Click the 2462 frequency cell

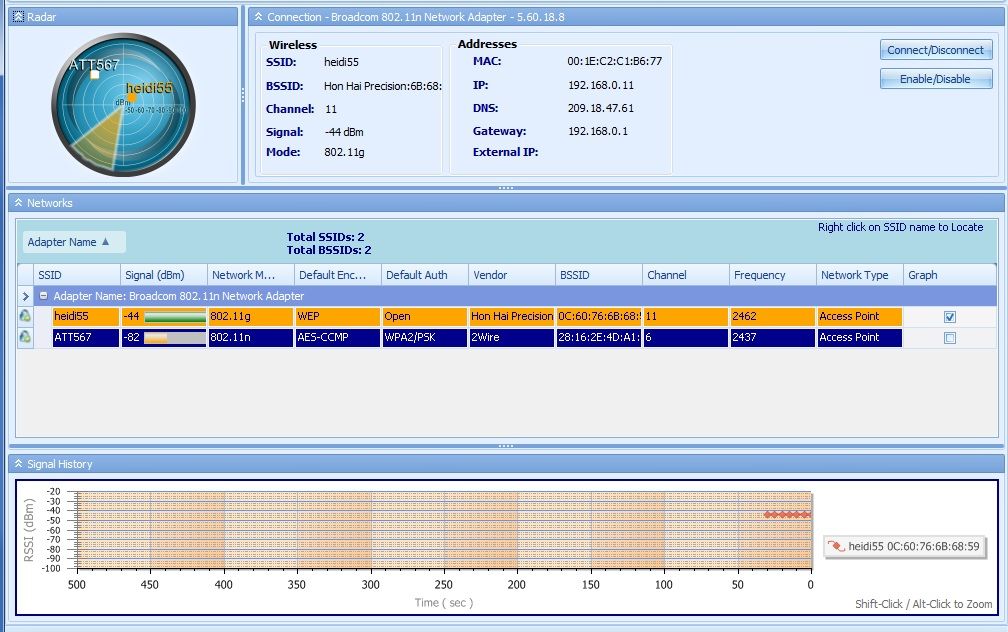pos(773,316)
